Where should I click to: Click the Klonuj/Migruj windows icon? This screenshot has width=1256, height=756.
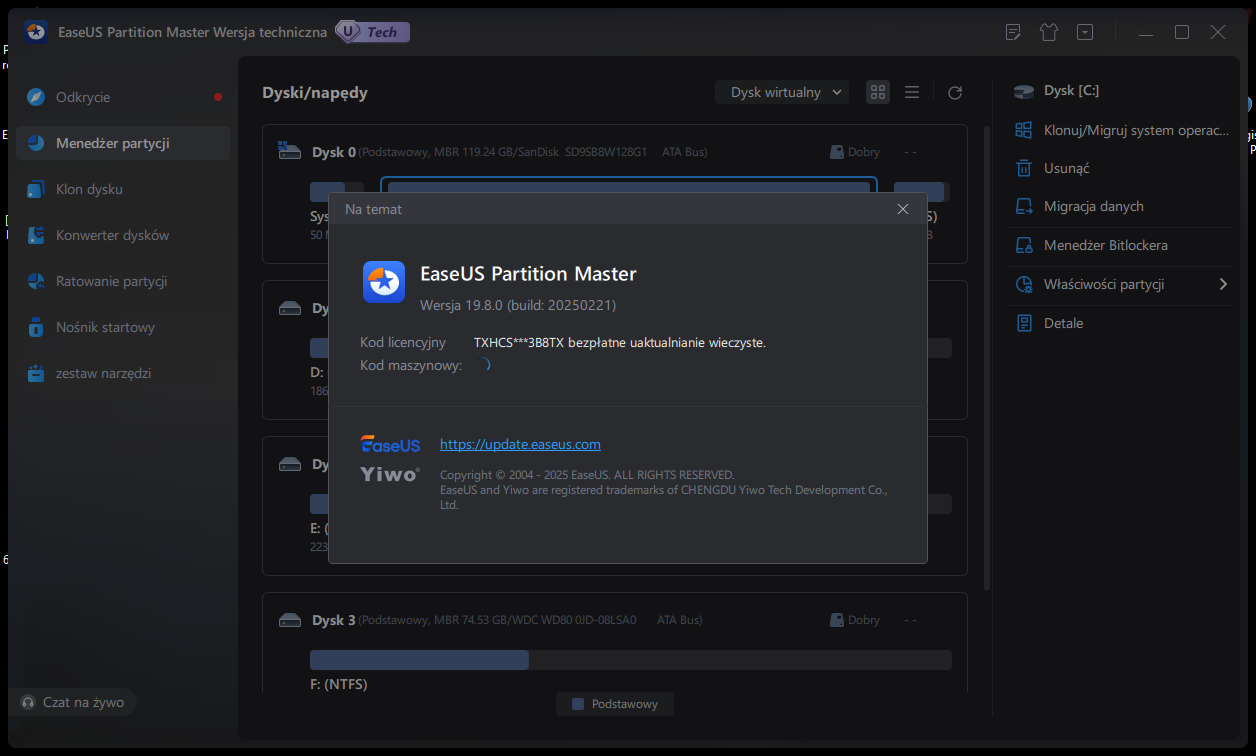tap(1023, 130)
